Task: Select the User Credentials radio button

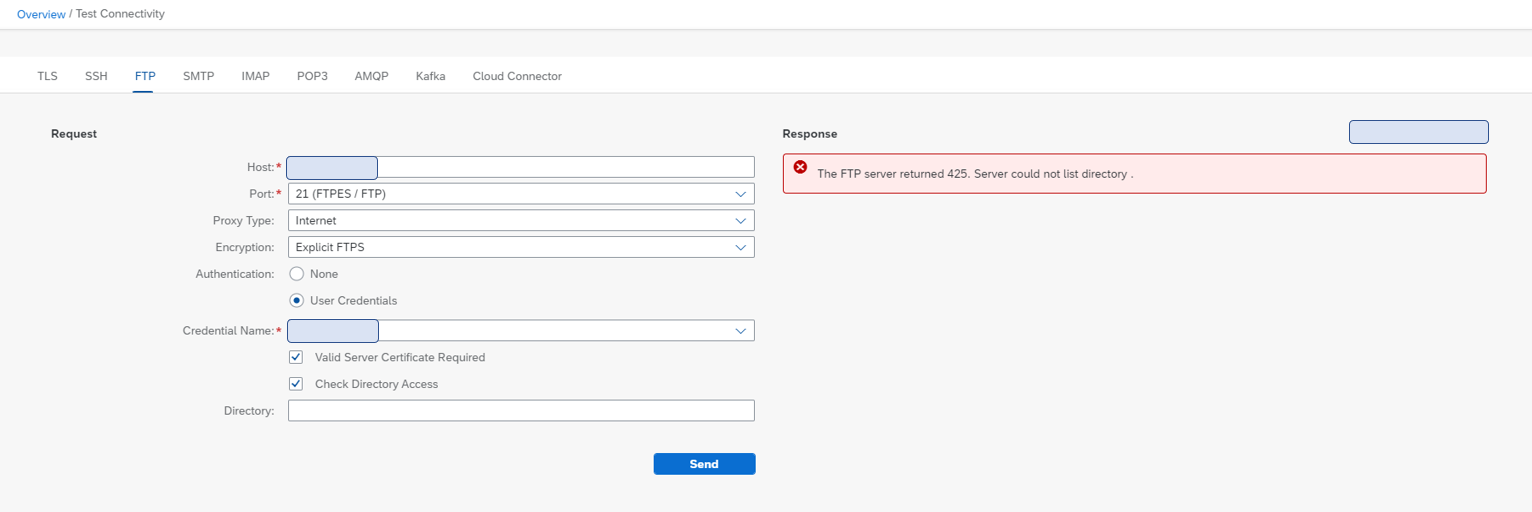Action: click(296, 300)
